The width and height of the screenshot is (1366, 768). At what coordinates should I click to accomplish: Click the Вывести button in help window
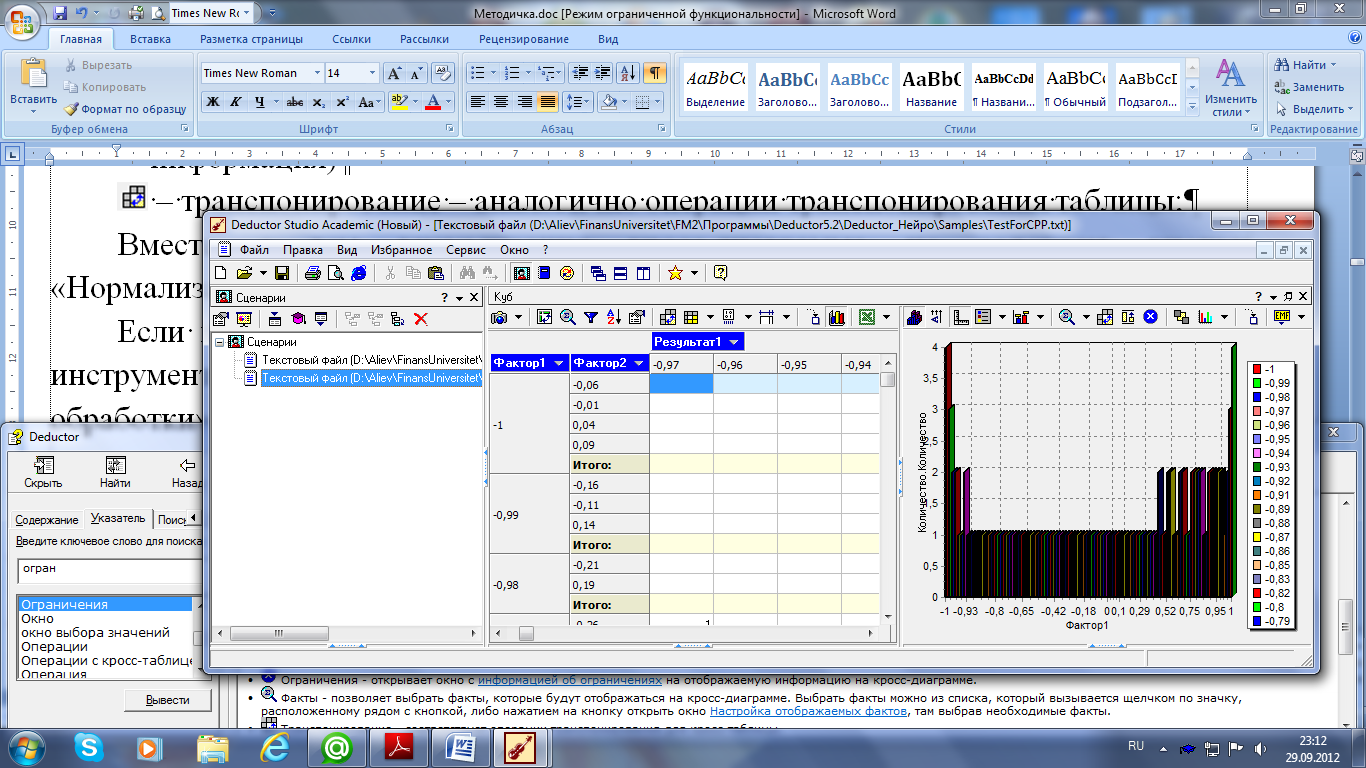tap(167, 700)
